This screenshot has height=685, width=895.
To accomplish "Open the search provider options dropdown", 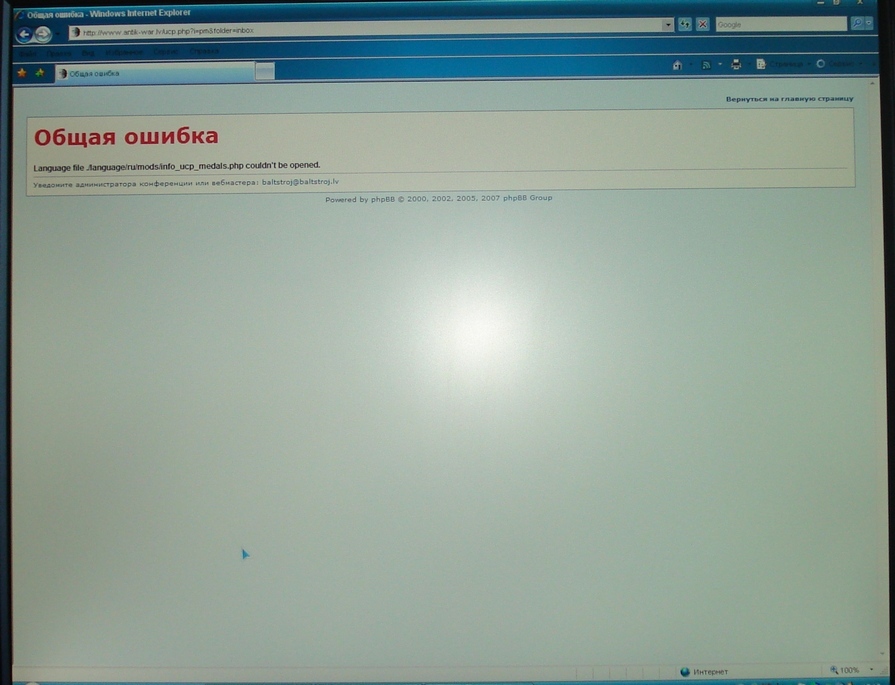I will pyautogui.click(x=869, y=23).
